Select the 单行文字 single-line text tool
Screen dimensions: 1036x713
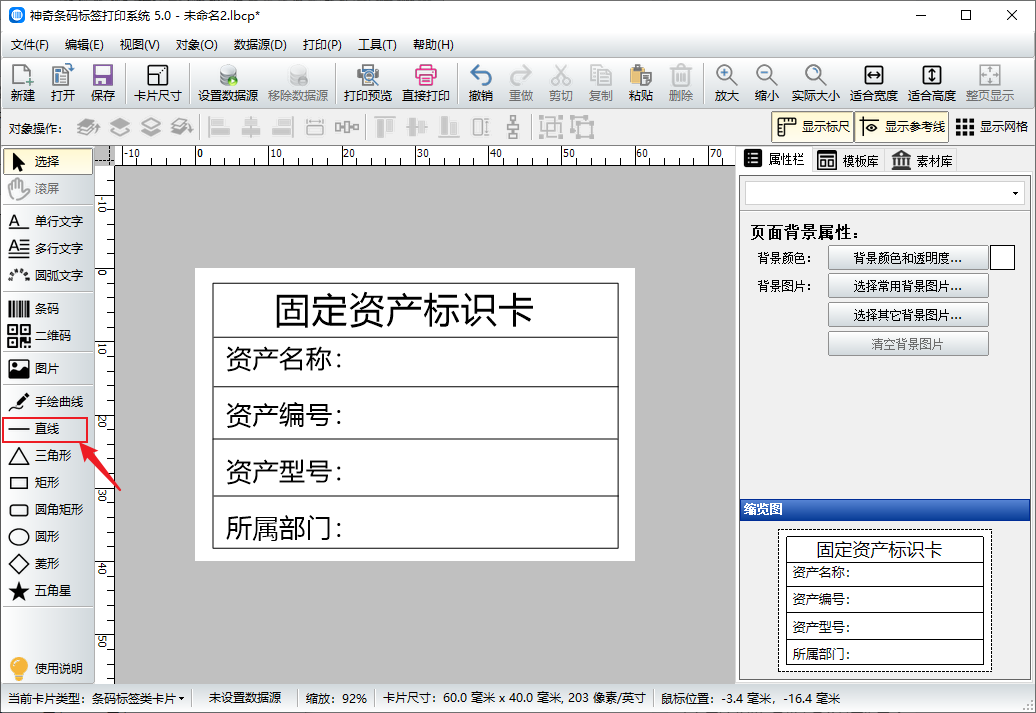click(47, 221)
